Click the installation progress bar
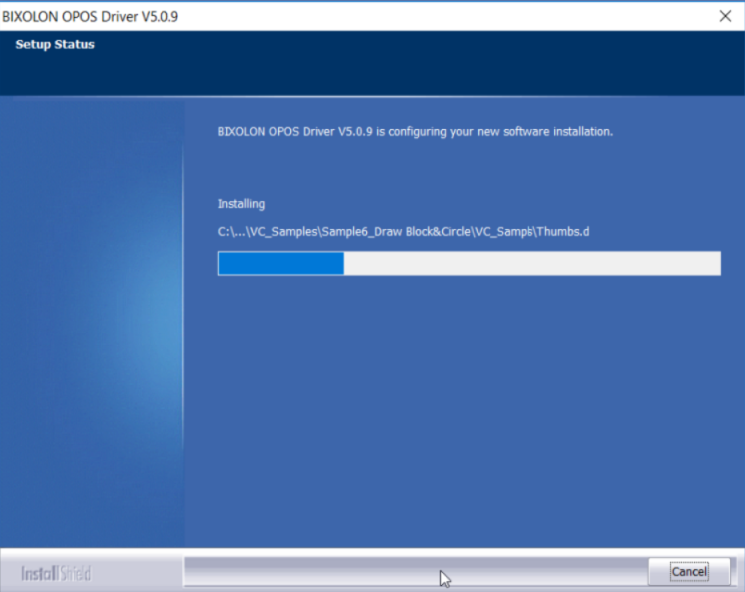The width and height of the screenshot is (745, 592). coord(469,263)
